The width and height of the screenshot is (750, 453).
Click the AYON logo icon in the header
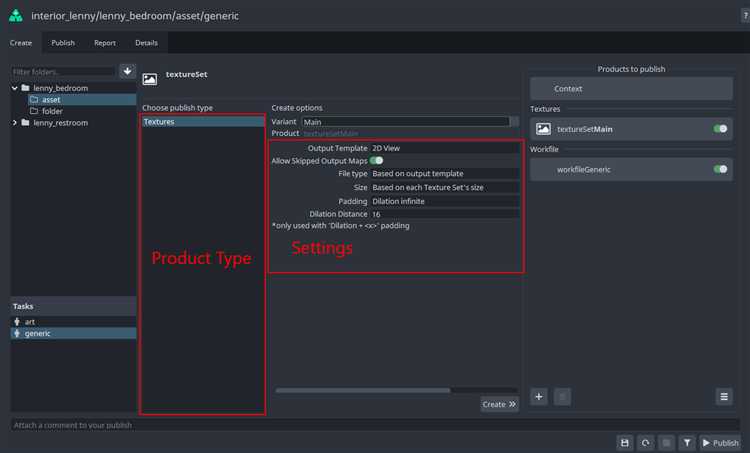pyautogui.click(x=16, y=16)
